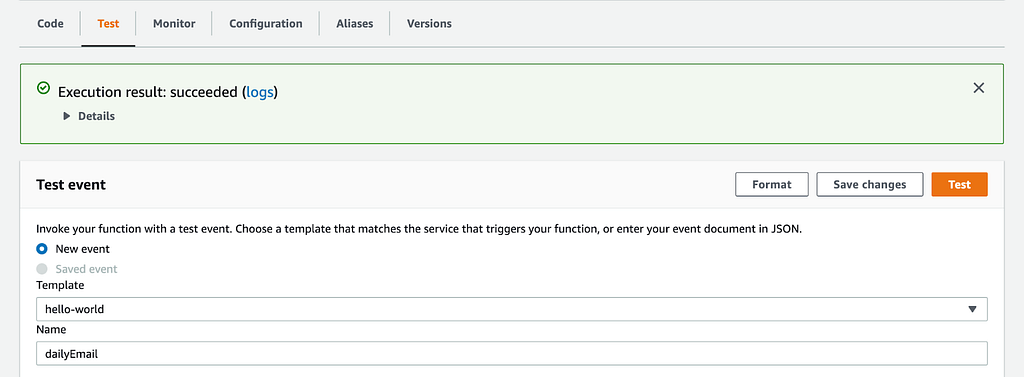Screen dimensions: 1024x377
Task: Open the hello-world Template dropdown
Action: coord(512,309)
